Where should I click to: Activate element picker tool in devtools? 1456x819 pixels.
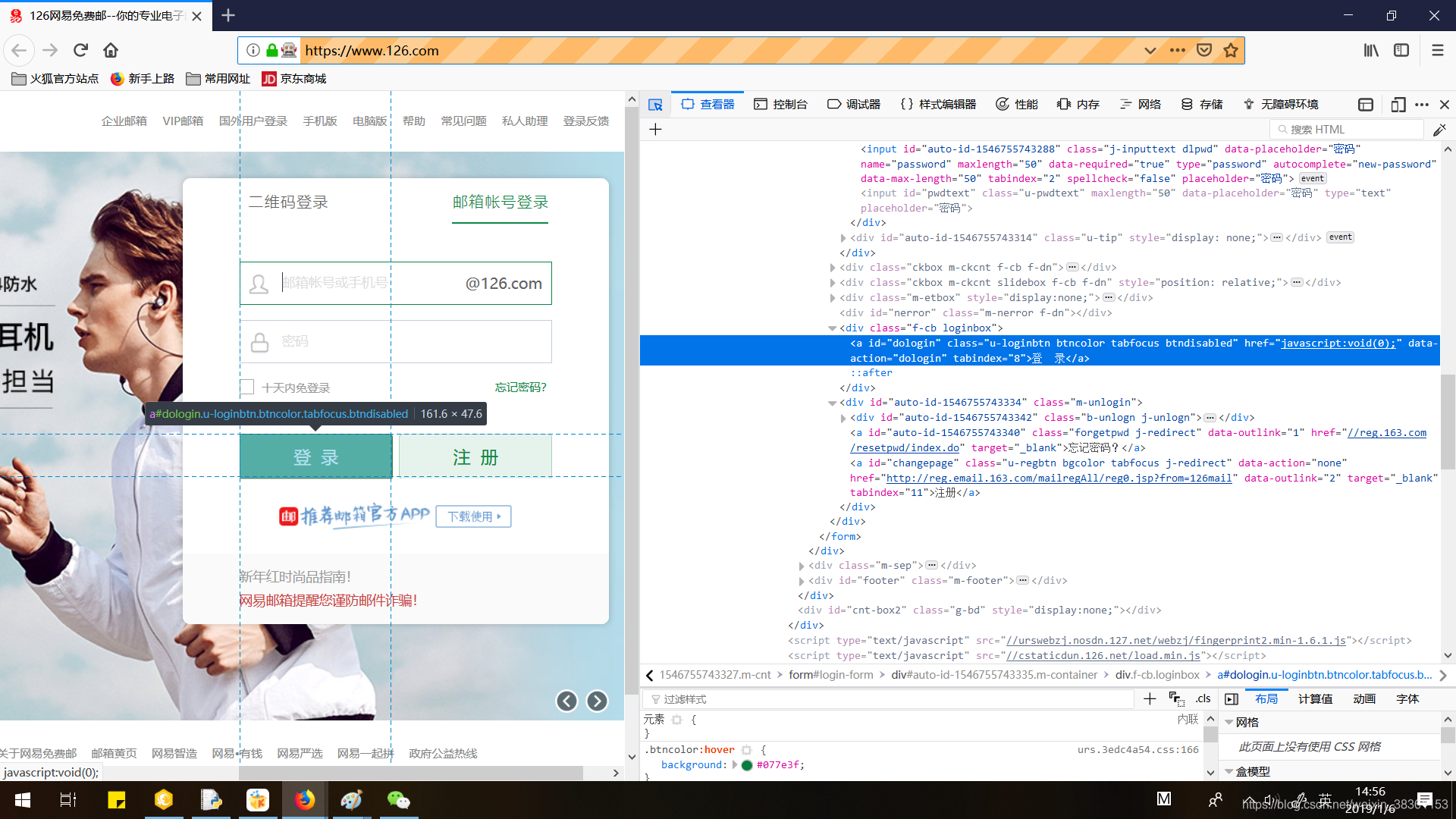pos(655,105)
